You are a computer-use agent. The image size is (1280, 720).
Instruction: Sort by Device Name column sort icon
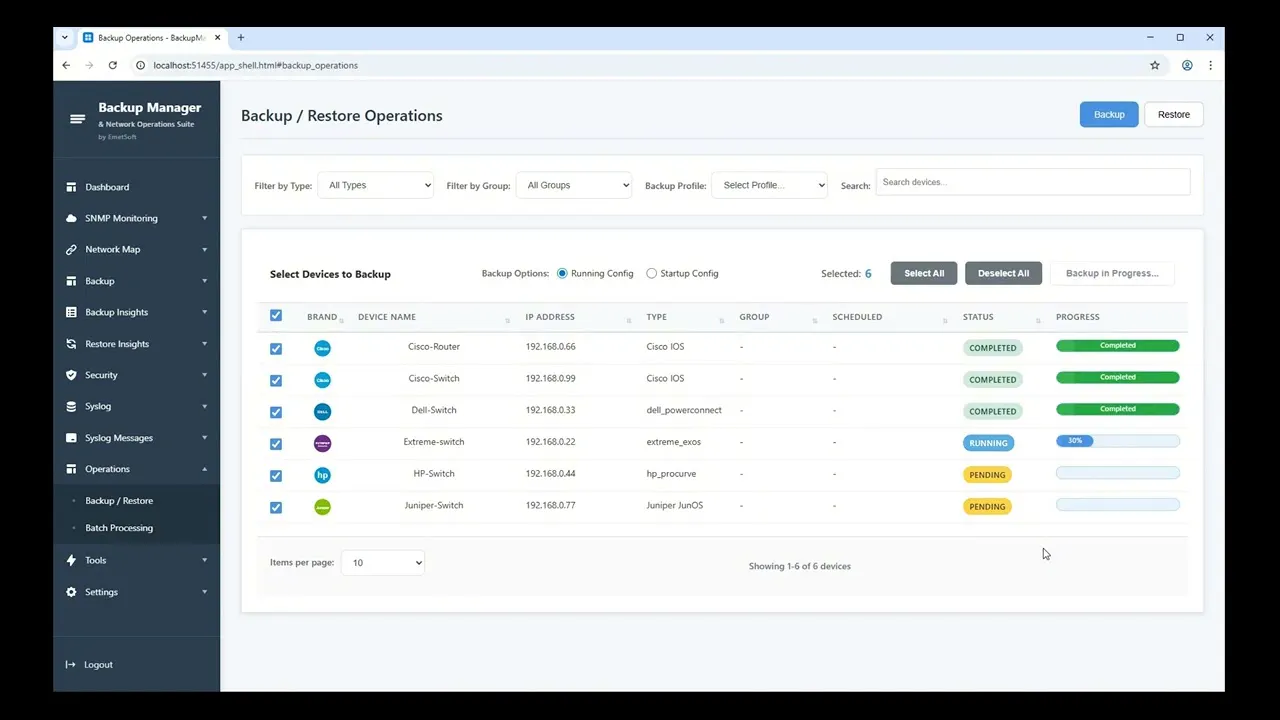pyautogui.click(x=506, y=320)
